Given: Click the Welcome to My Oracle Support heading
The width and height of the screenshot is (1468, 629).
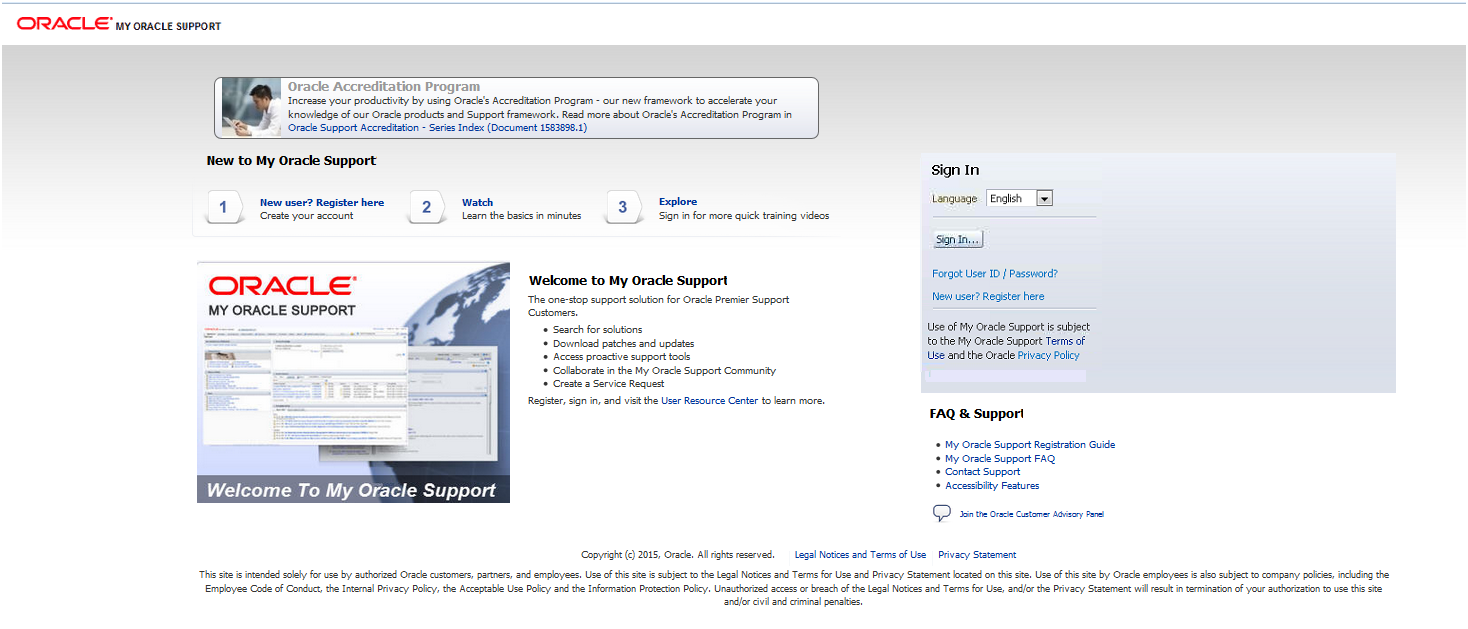Looking at the screenshot, I should 628,281.
